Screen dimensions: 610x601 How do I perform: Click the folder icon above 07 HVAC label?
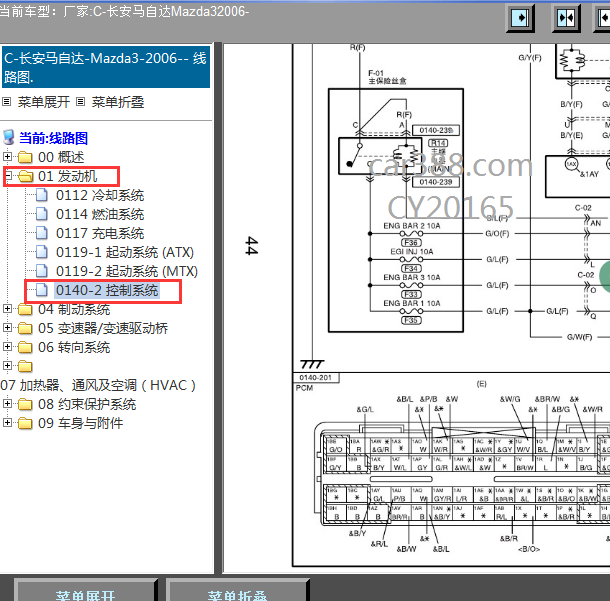pyautogui.click(x=25, y=366)
